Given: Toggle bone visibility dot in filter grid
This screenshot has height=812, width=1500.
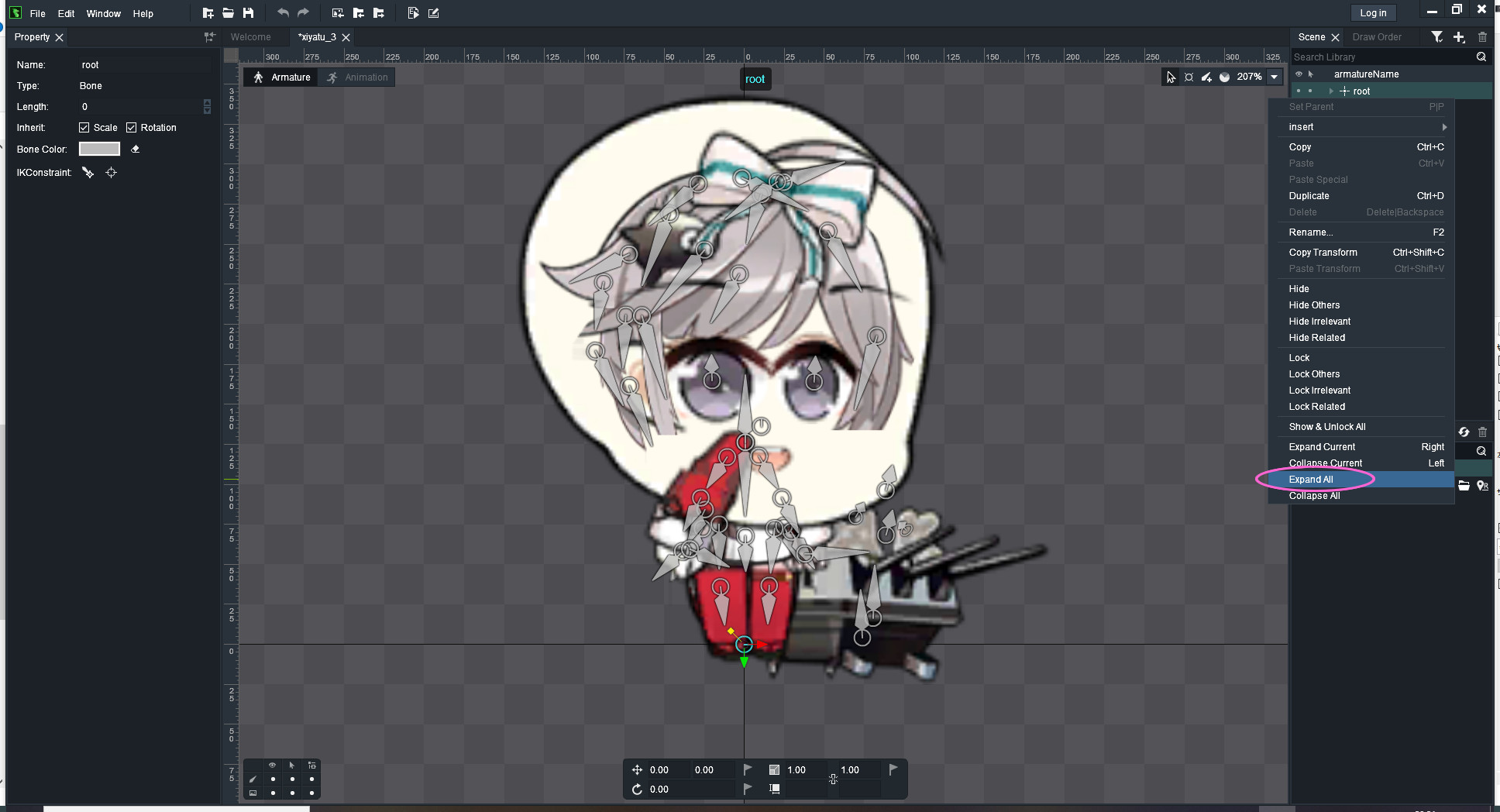Looking at the screenshot, I should pos(273,779).
